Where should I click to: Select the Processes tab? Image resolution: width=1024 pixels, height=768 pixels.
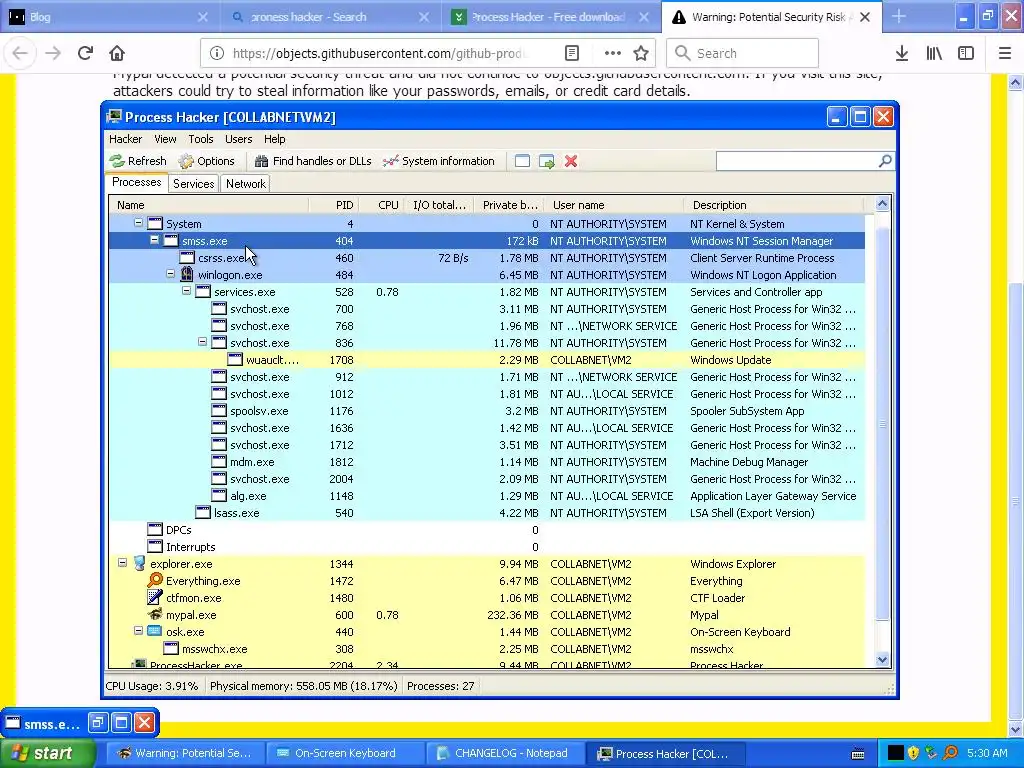(136, 182)
